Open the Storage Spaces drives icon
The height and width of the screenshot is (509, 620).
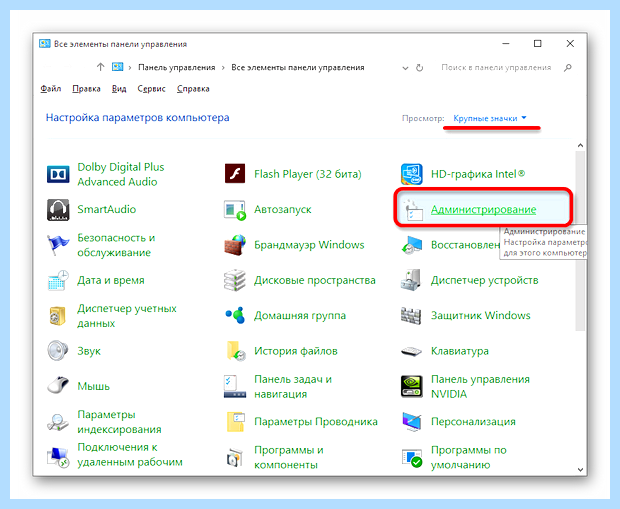click(x=235, y=280)
